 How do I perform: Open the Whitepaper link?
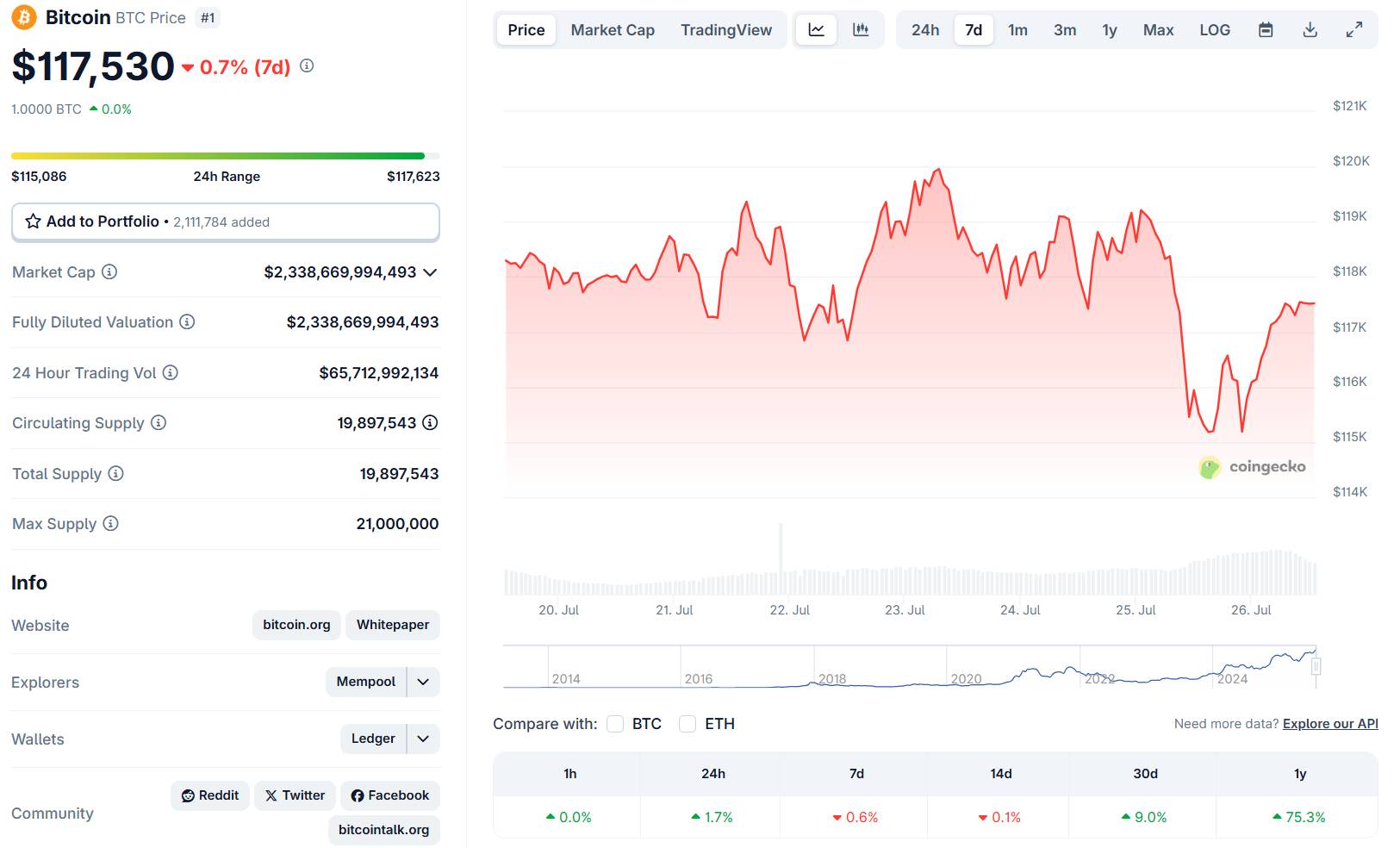pos(393,625)
